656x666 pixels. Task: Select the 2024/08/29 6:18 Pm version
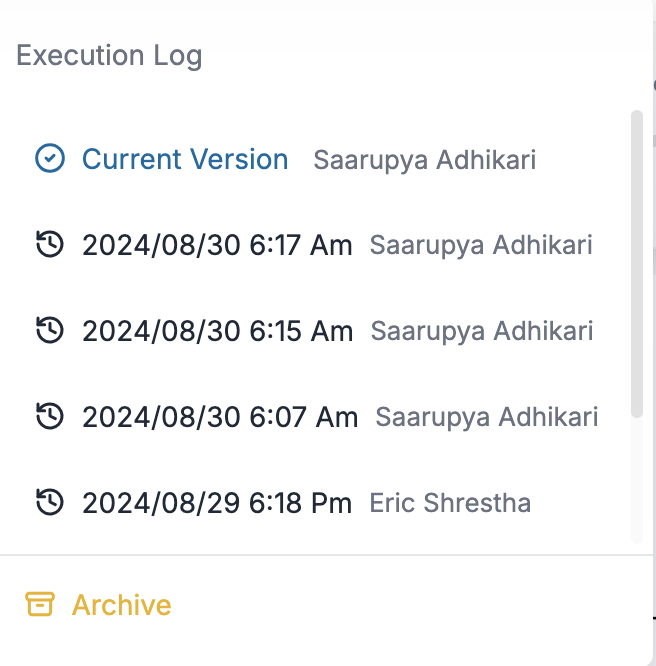click(x=217, y=503)
